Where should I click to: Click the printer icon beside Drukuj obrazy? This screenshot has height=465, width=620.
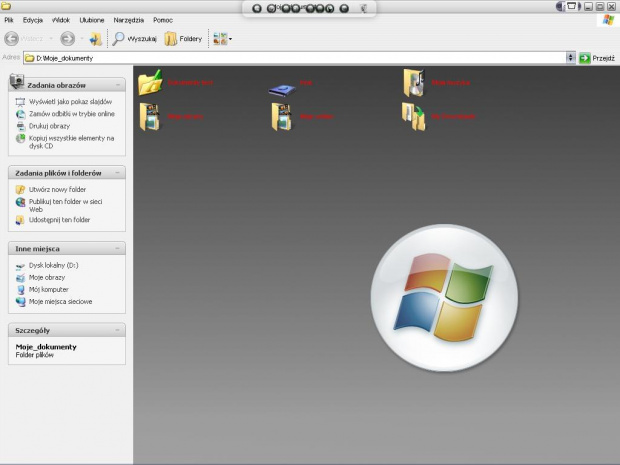pyautogui.click(x=20, y=127)
